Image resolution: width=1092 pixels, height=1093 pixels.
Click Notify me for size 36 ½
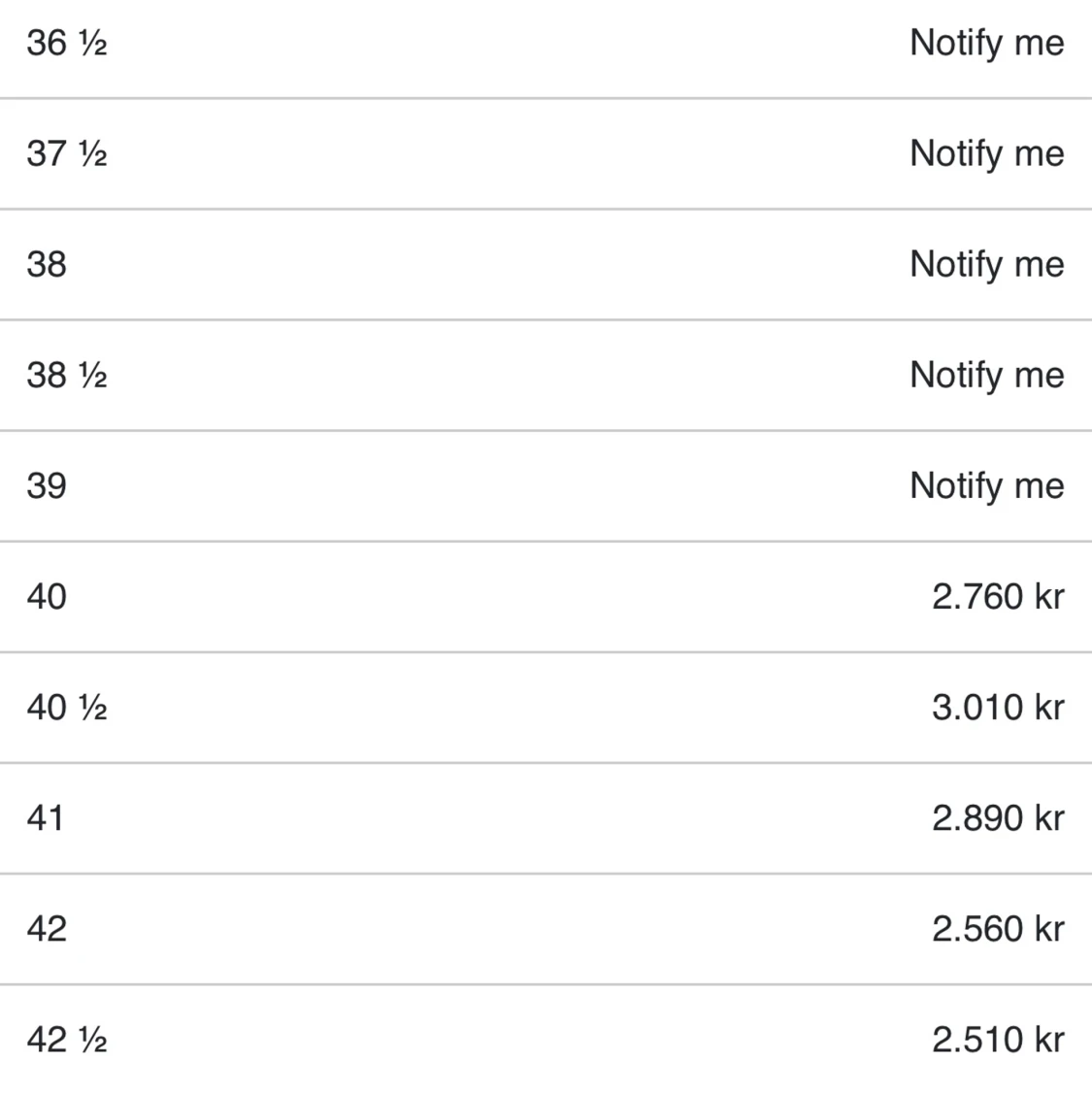(986, 44)
